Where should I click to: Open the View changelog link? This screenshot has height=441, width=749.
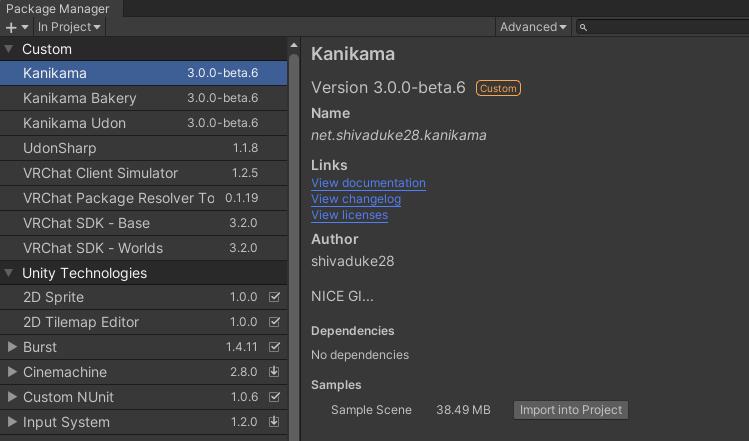click(x=356, y=199)
